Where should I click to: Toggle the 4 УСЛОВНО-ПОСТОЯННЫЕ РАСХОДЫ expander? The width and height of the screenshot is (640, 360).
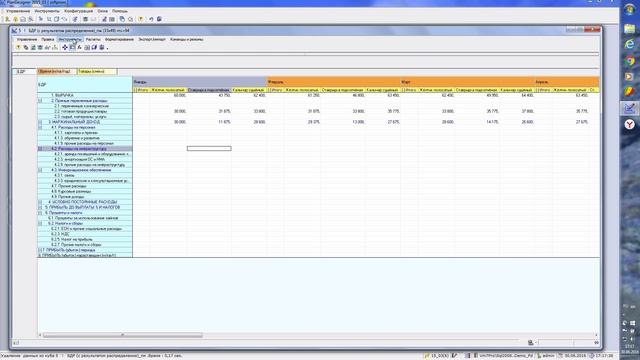point(40,202)
